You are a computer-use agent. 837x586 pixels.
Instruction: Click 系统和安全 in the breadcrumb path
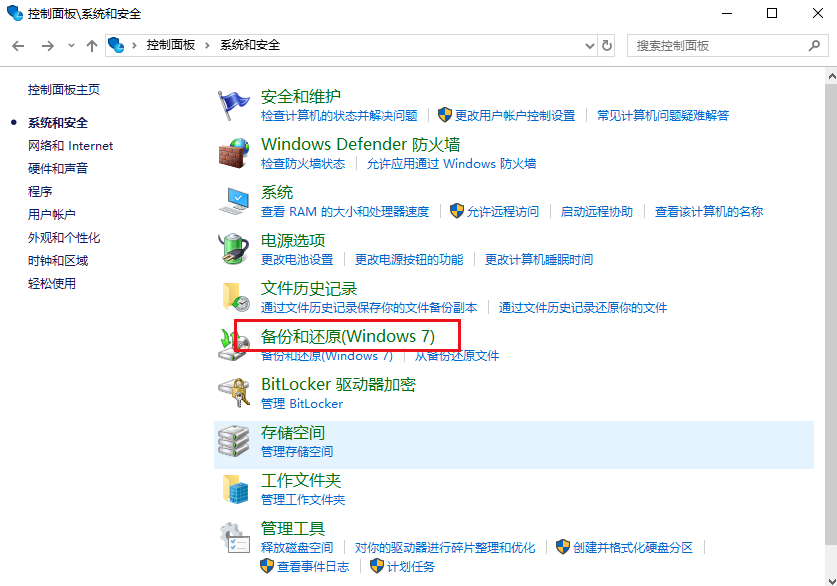[250, 45]
